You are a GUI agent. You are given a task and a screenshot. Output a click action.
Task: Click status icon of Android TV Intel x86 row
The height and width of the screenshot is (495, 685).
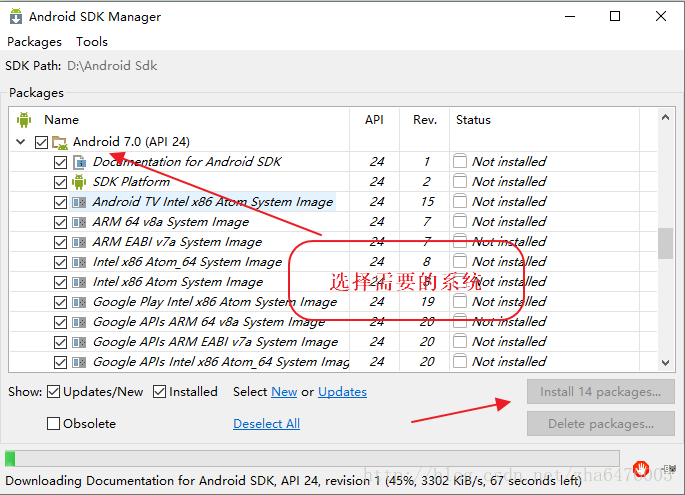coord(460,201)
